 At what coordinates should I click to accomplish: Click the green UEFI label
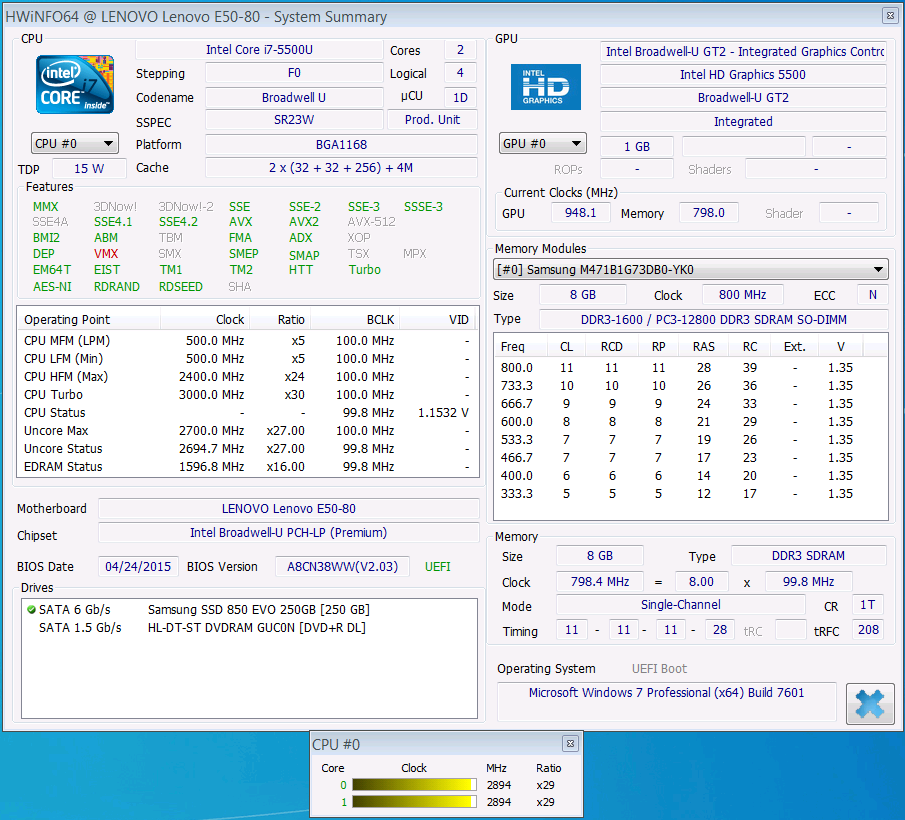pos(437,567)
